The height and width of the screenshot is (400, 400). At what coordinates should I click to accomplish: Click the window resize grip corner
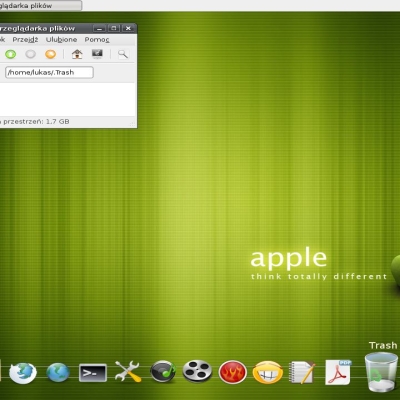[133, 124]
